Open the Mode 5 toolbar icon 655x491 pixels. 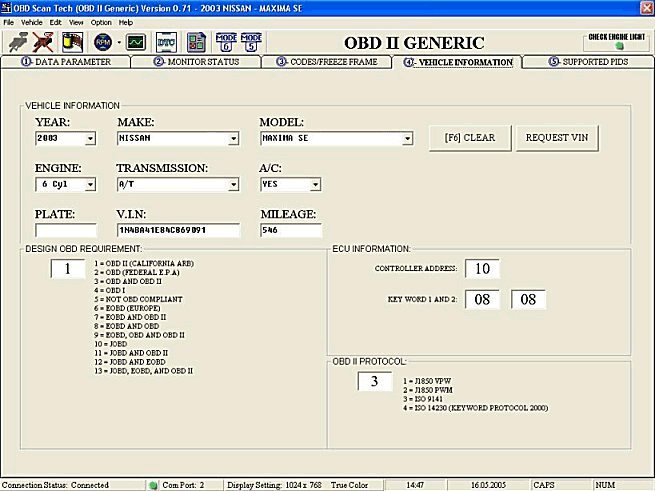point(253,42)
